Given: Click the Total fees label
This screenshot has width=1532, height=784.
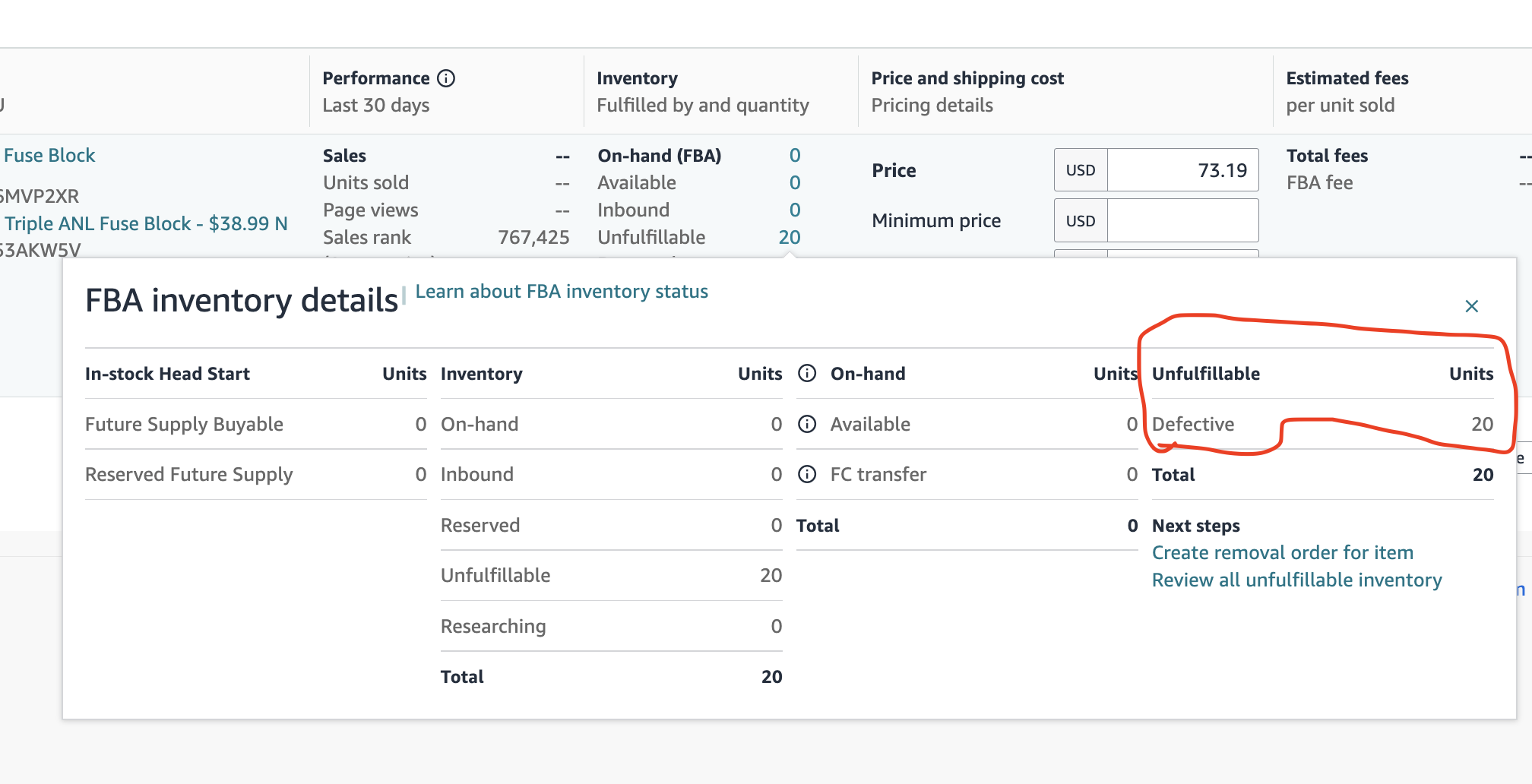Looking at the screenshot, I should pos(1327,156).
